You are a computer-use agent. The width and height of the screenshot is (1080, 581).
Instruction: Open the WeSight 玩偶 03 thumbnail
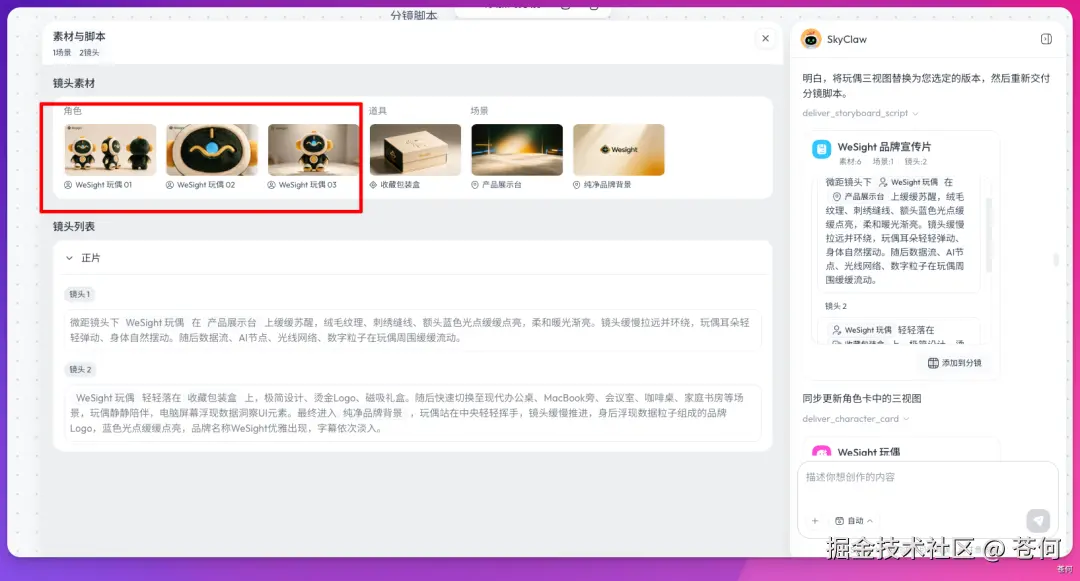(313, 149)
